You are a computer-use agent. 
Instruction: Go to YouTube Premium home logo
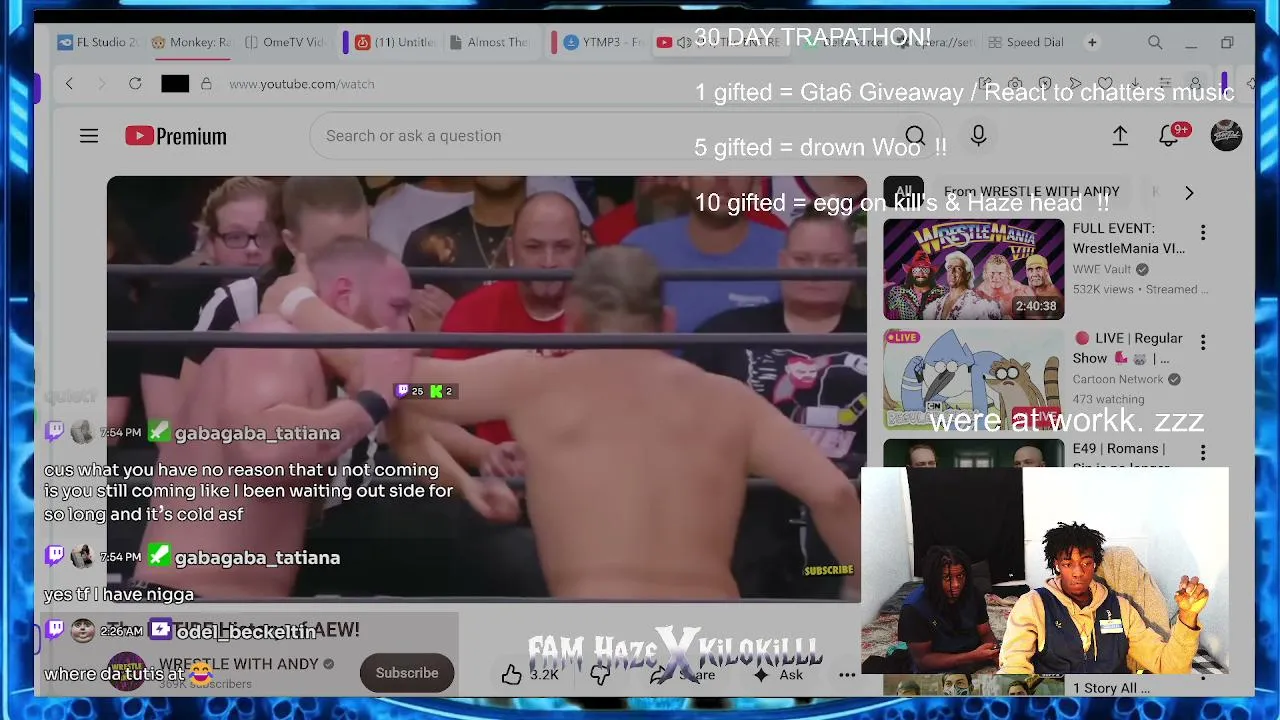[x=176, y=136]
